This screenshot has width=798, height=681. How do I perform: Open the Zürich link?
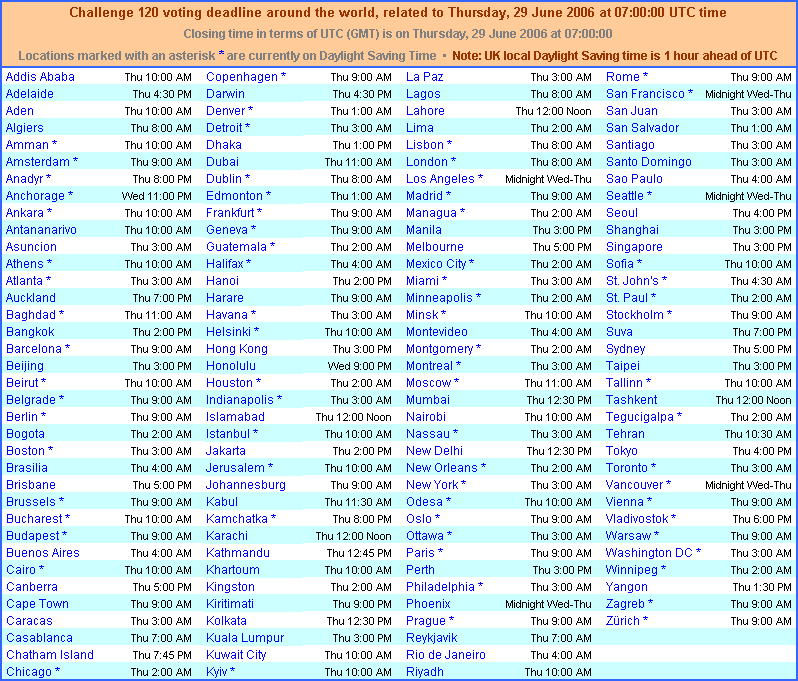[622, 621]
